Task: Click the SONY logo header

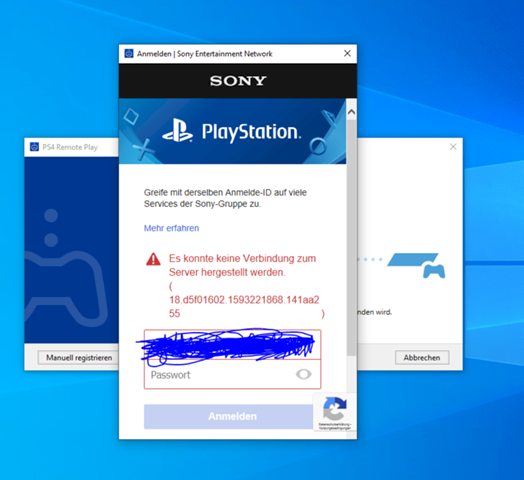Action: click(x=238, y=81)
